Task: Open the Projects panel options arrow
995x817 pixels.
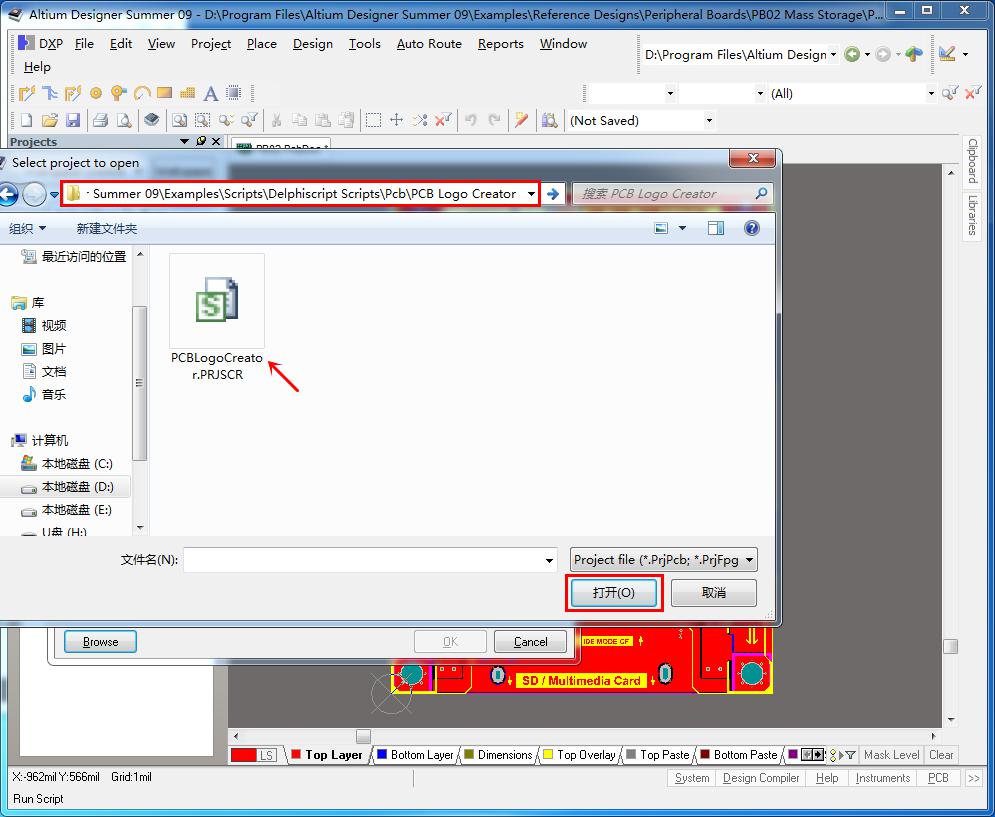Action: [184, 141]
